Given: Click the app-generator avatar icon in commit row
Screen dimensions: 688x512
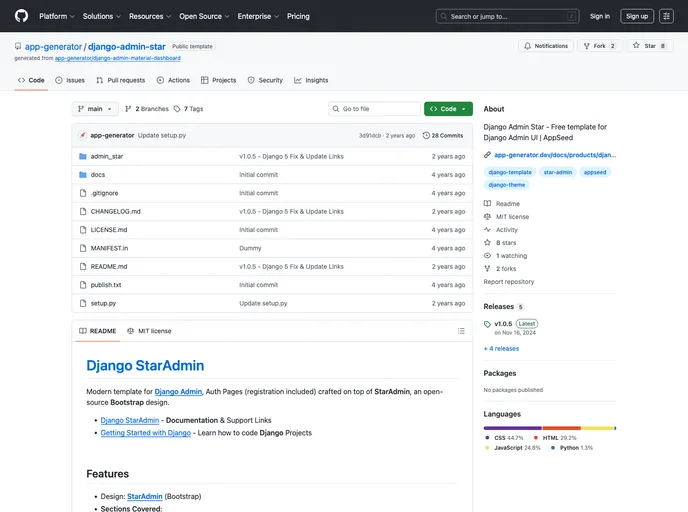Looking at the screenshot, I should point(82,135).
